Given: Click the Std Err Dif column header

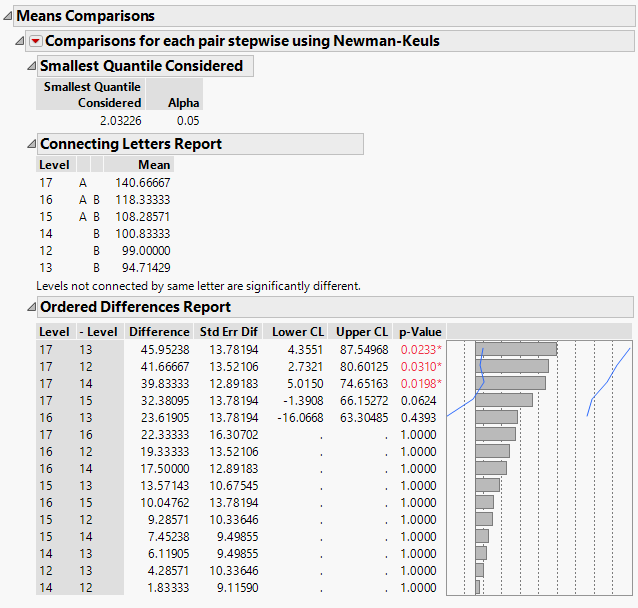Looking at the screenshot, I should (228, 332).
